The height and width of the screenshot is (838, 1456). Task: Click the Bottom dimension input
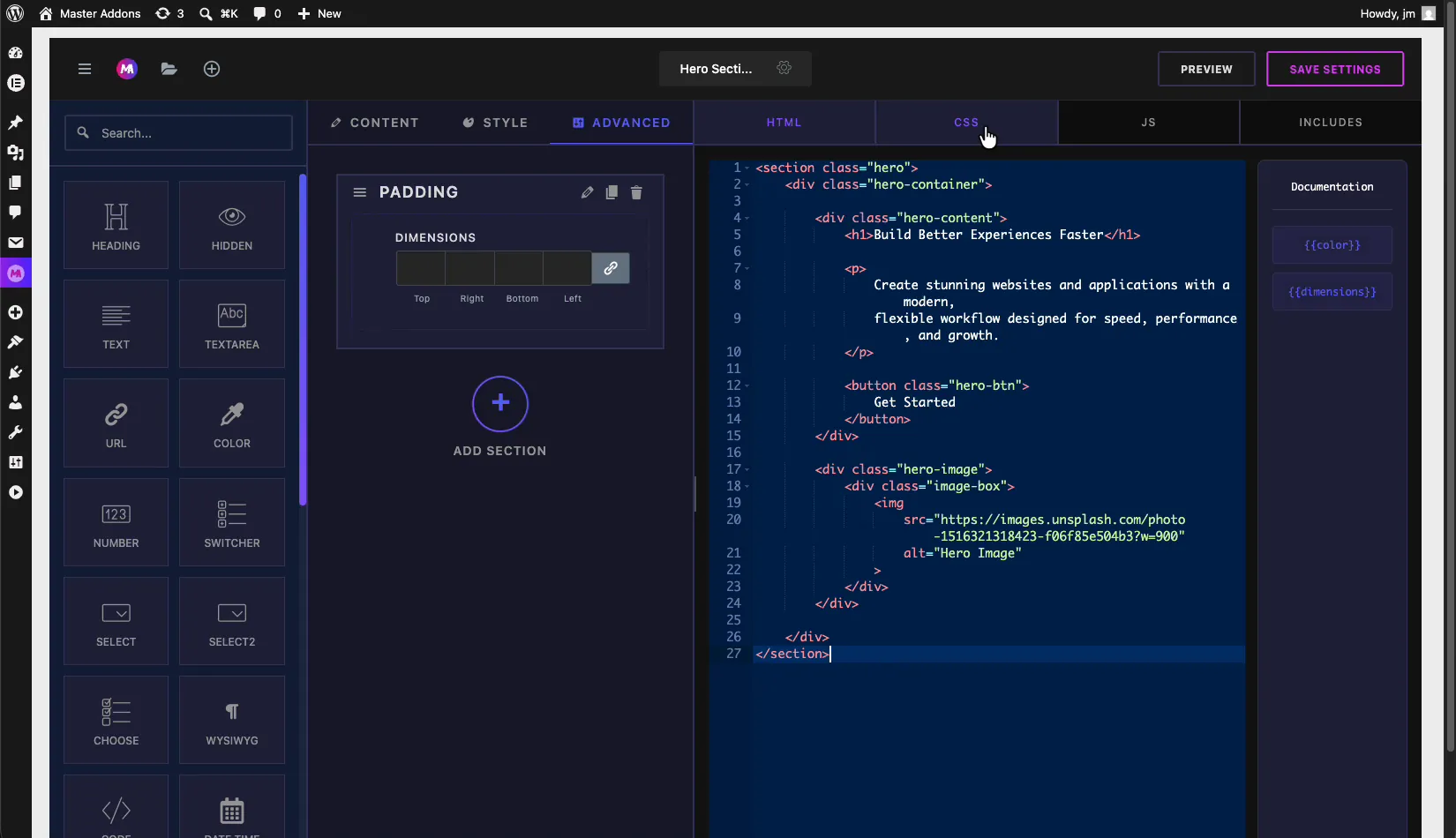tap(519, 268)
